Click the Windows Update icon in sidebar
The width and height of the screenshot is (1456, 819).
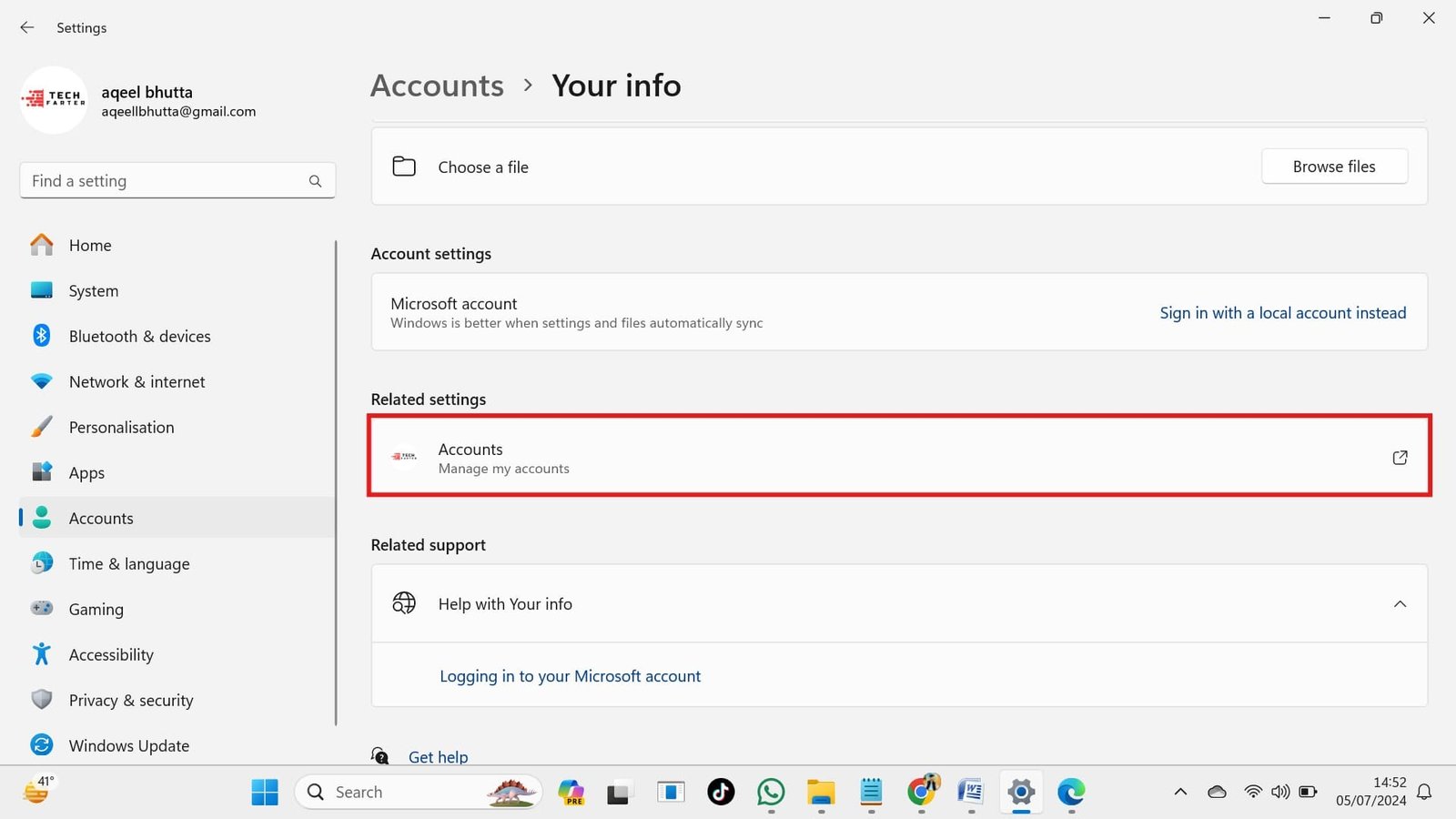point(42,745)
